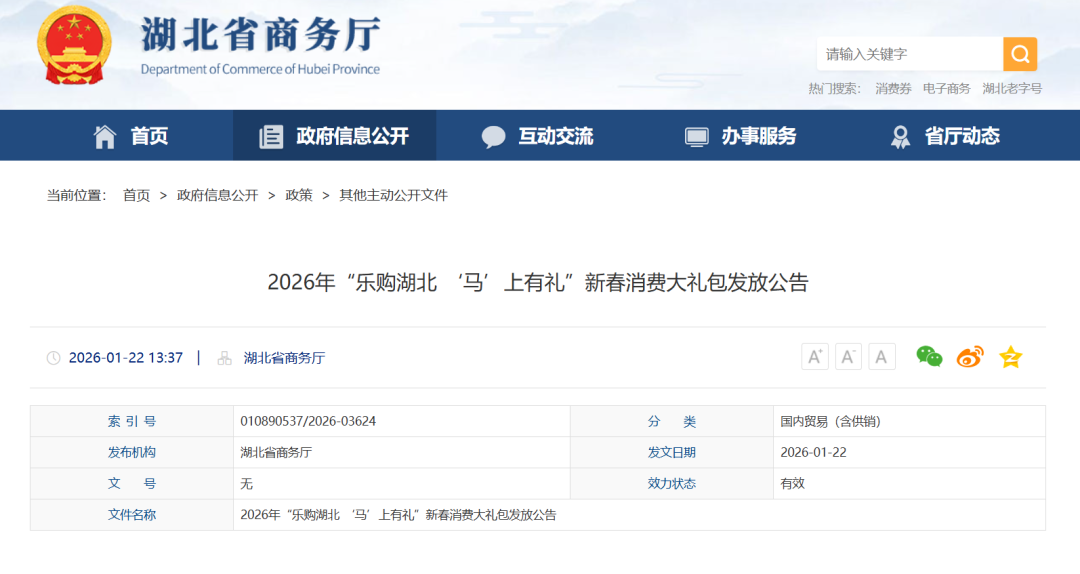
Task: Click hot search term 电子商务
Action: 946,89
